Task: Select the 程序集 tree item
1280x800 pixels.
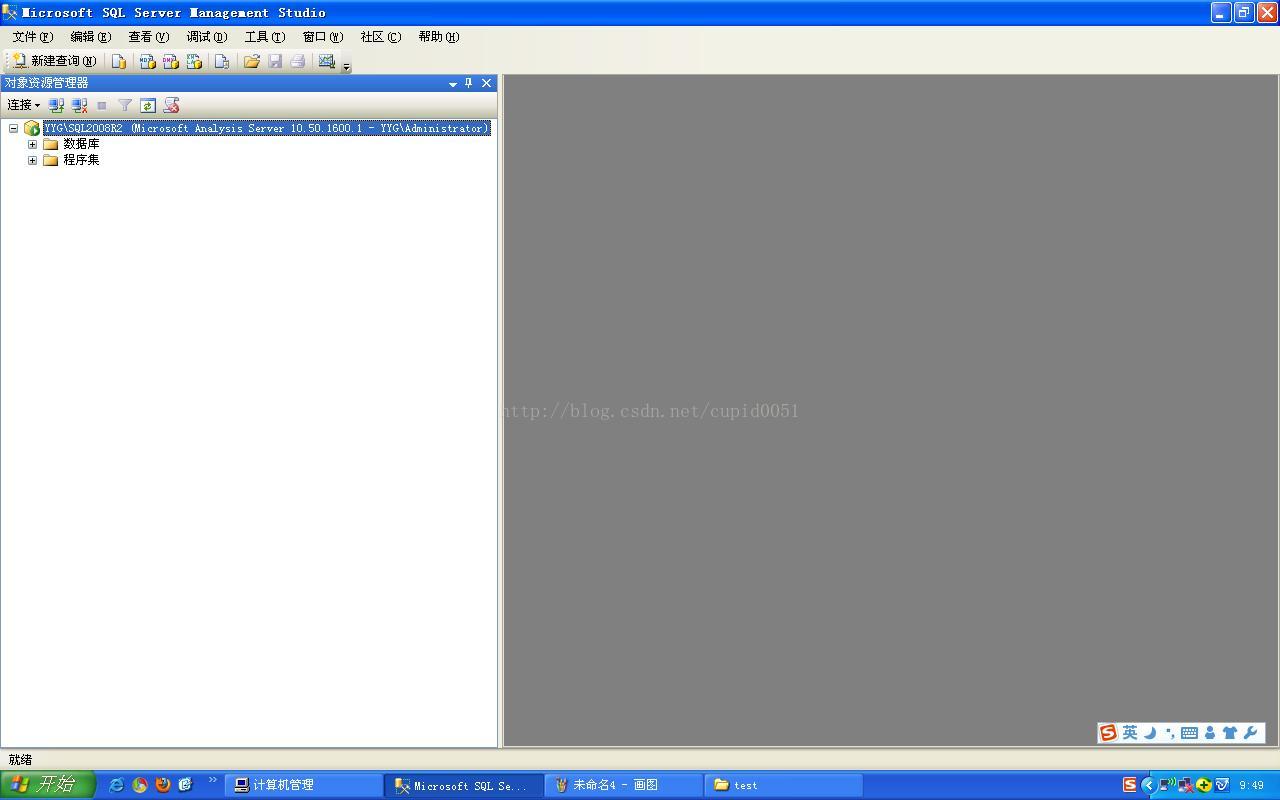Action: (81, 160)
